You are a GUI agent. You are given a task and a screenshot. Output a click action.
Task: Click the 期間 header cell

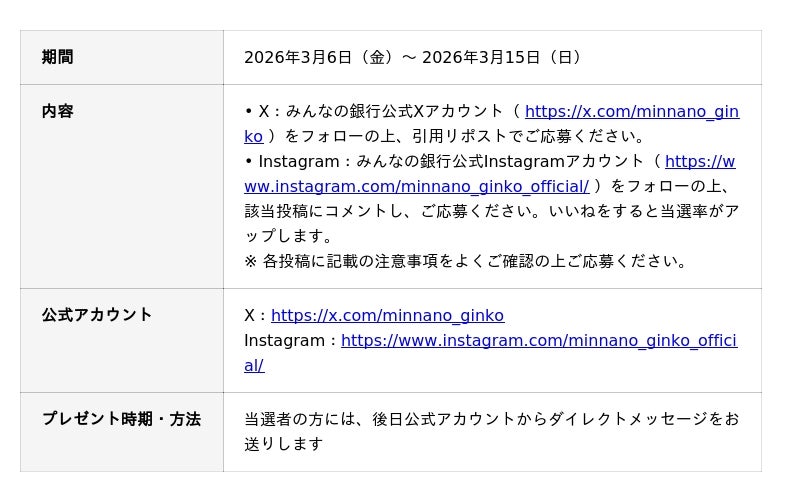click(x=58, y=58)
